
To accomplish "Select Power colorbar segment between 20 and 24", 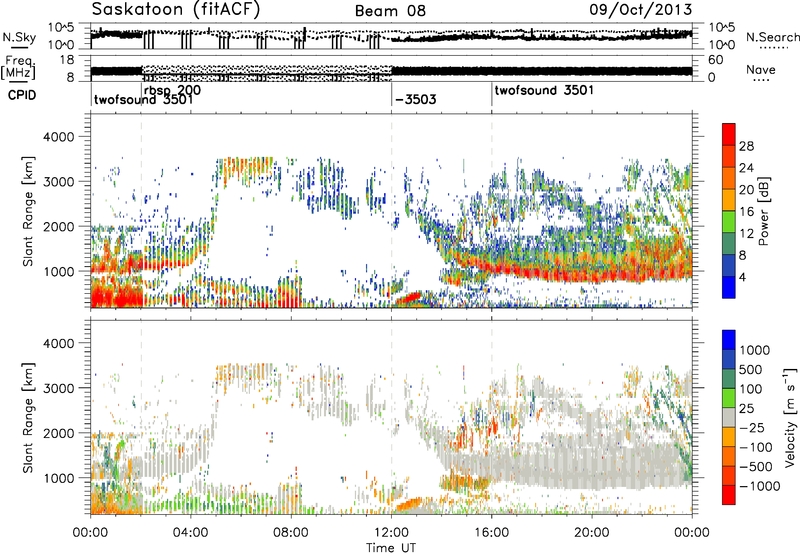I will point(729,179).
